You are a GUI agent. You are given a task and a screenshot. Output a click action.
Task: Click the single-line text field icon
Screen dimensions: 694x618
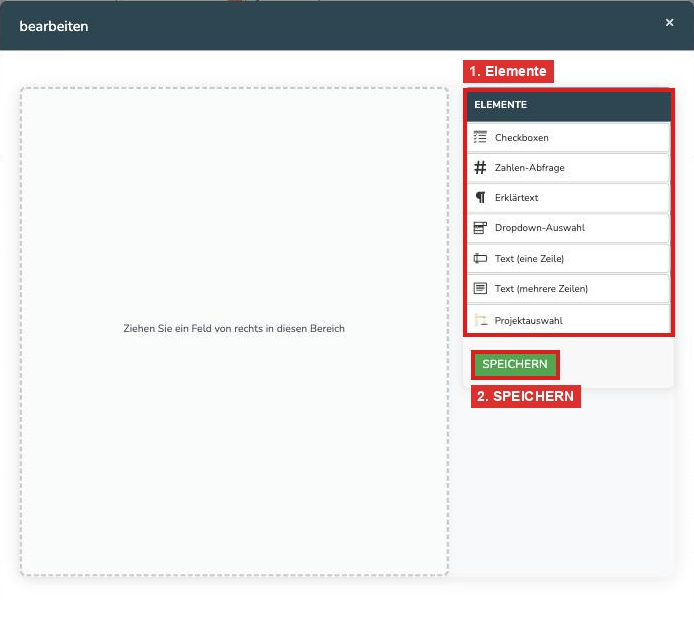480,258
